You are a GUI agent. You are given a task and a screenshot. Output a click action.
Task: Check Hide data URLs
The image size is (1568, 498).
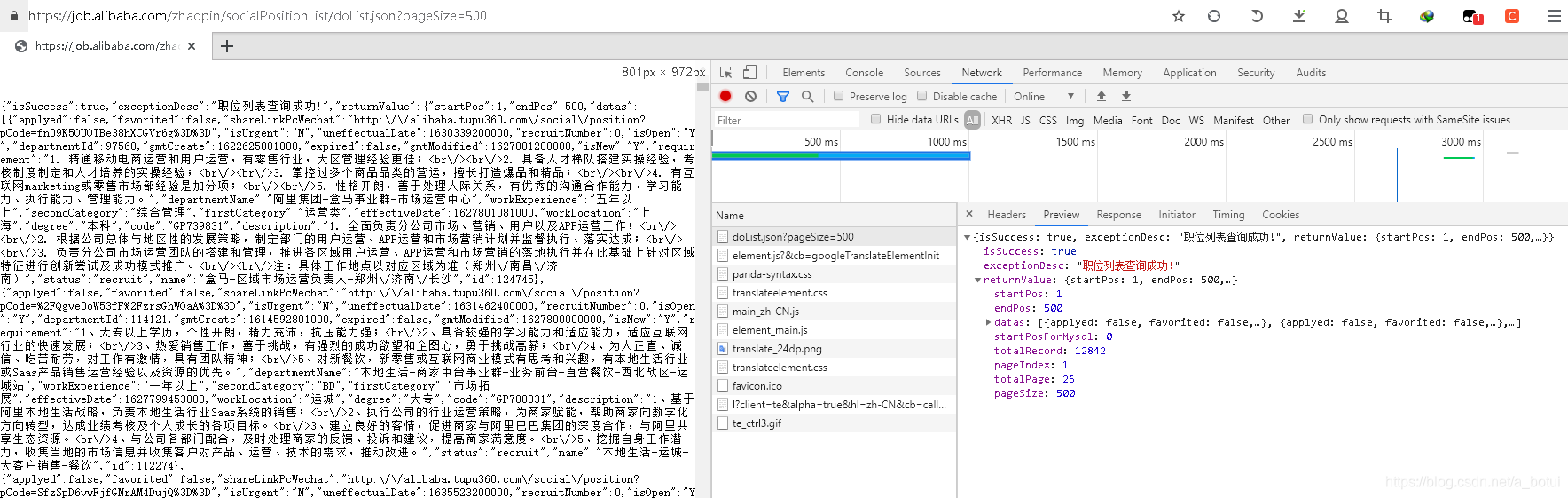click(x=876, y=119)
